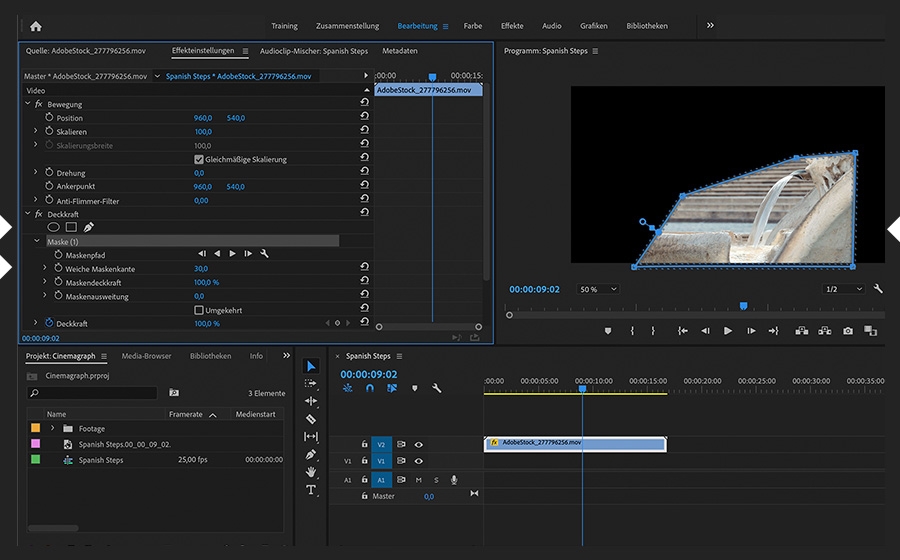The image size is (900, 560).
Task: Open the program monitor settings wrench
Action: pyautogui.click(x=878, y=289)
